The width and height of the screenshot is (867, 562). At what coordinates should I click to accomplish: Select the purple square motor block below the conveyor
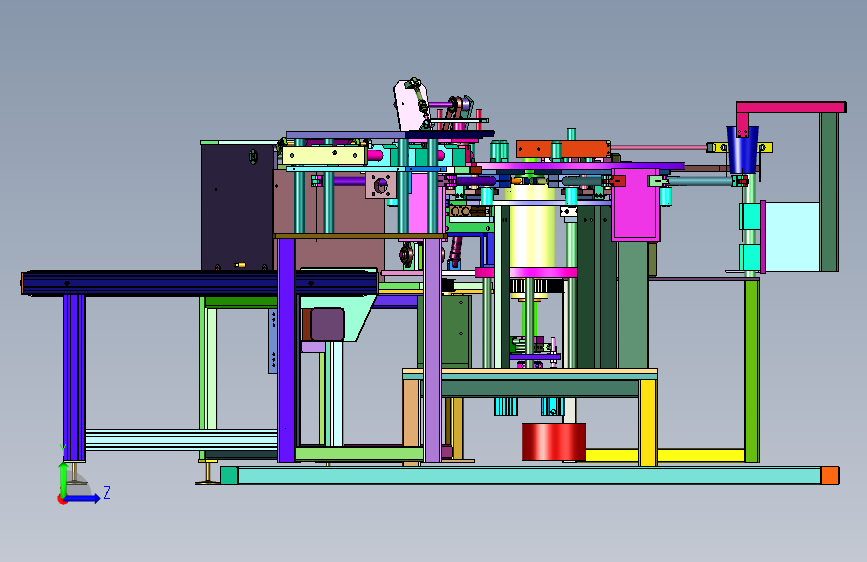327,324
